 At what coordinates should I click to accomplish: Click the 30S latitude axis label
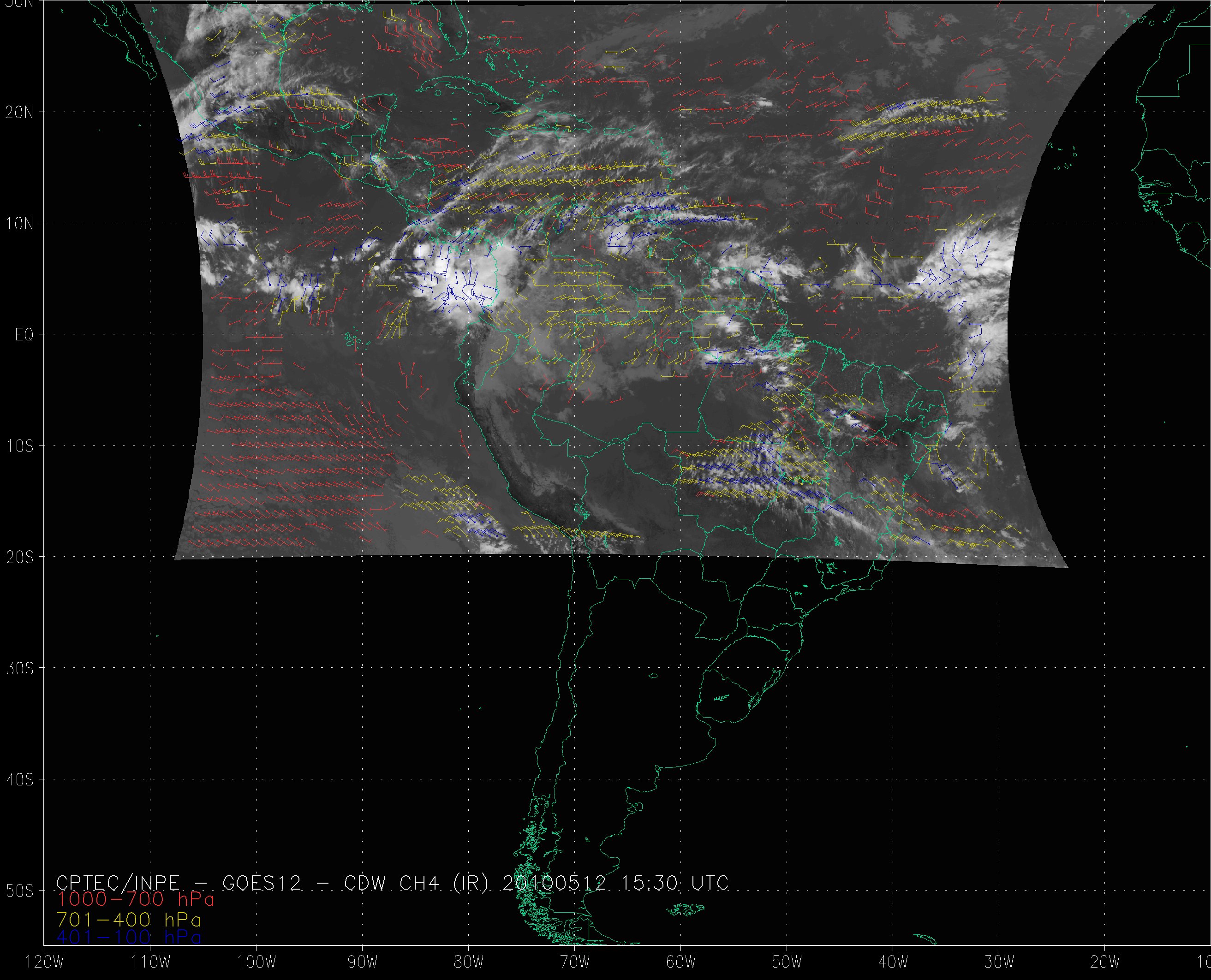pyautogui.click(x=20, y=669)
